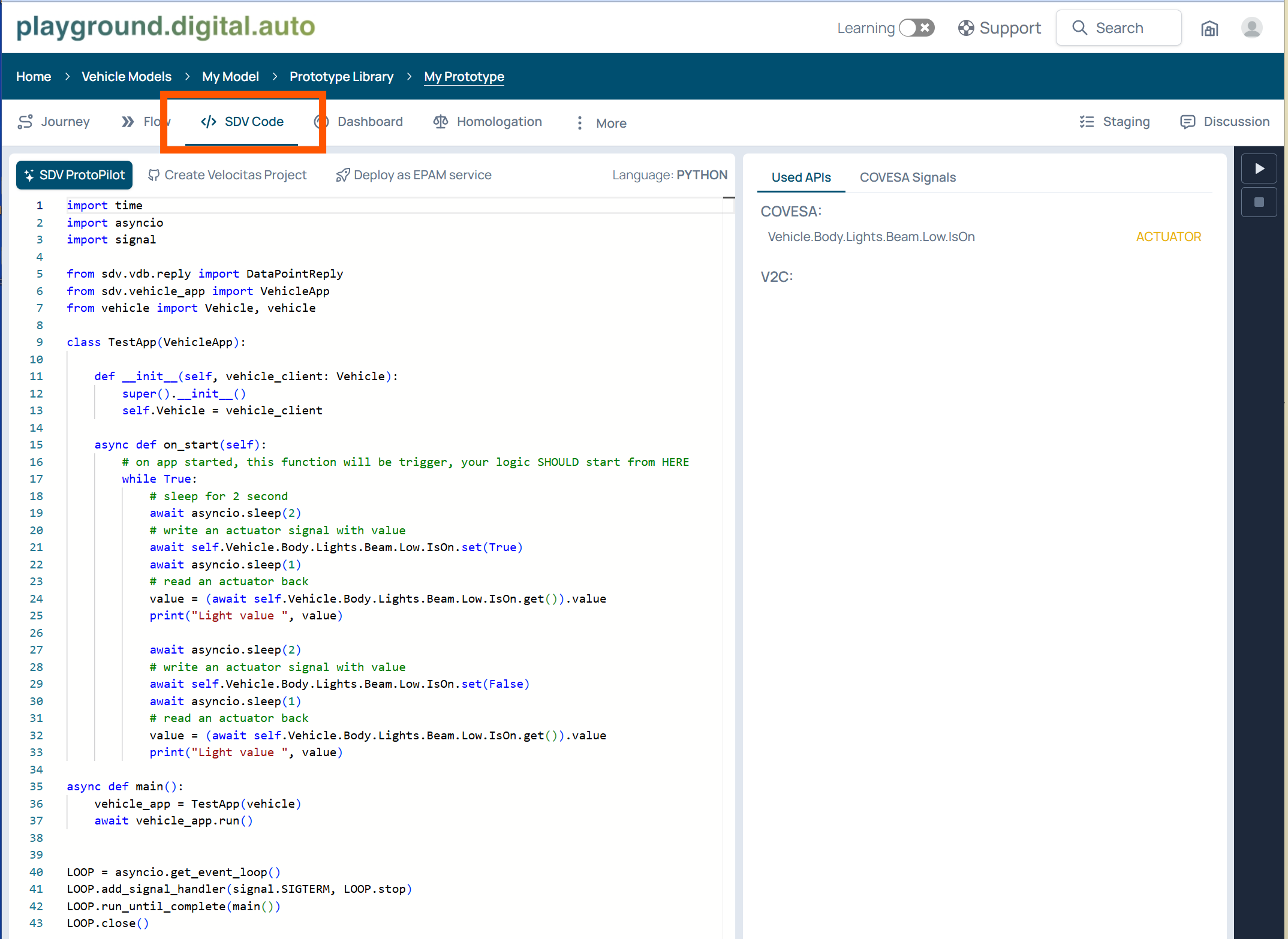Click the run (play) button
The image size is (1288, 939).
click(1259, 168)
